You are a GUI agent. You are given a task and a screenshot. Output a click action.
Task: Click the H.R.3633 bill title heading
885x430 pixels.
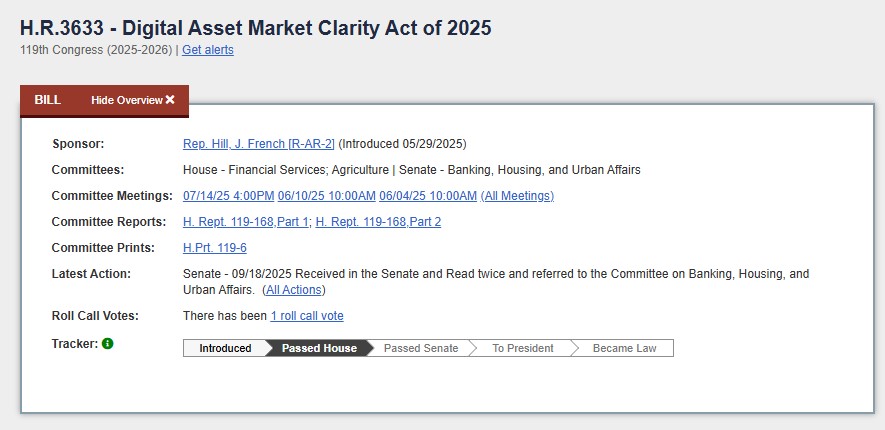point(256,28)
